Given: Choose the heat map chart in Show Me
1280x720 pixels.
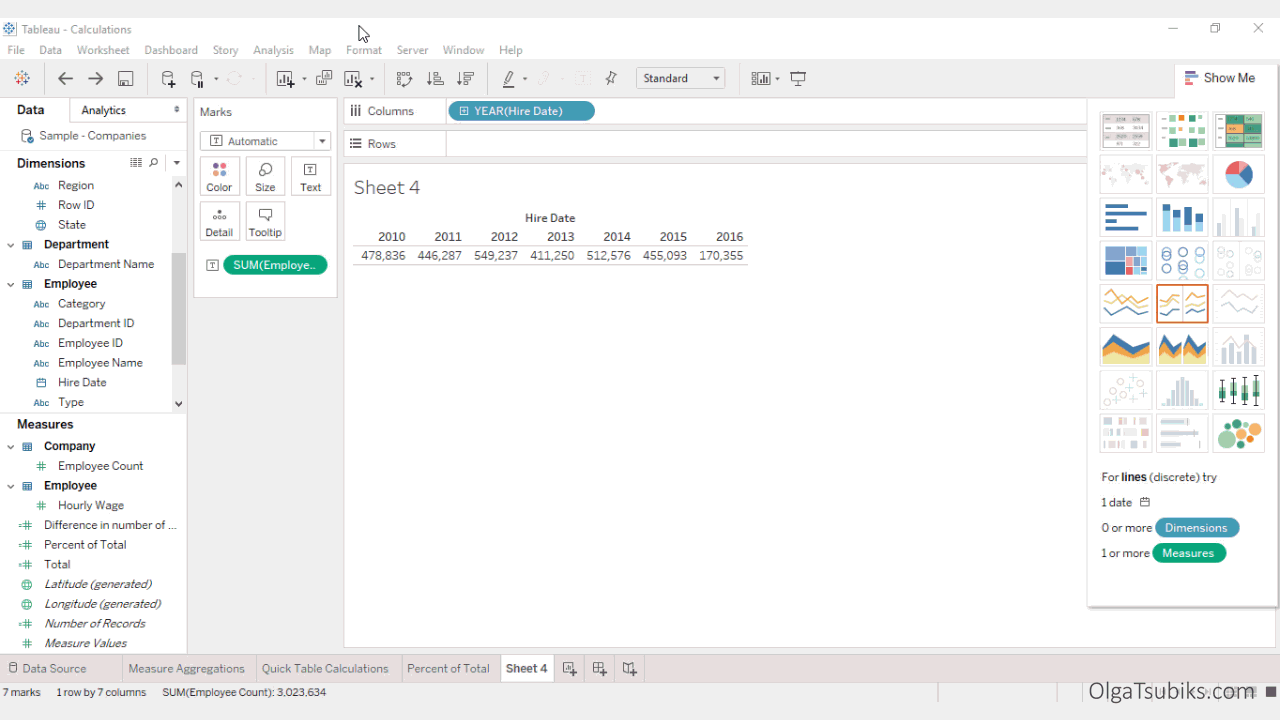Looking at the screenshot, I should (x=1182, y=131).
